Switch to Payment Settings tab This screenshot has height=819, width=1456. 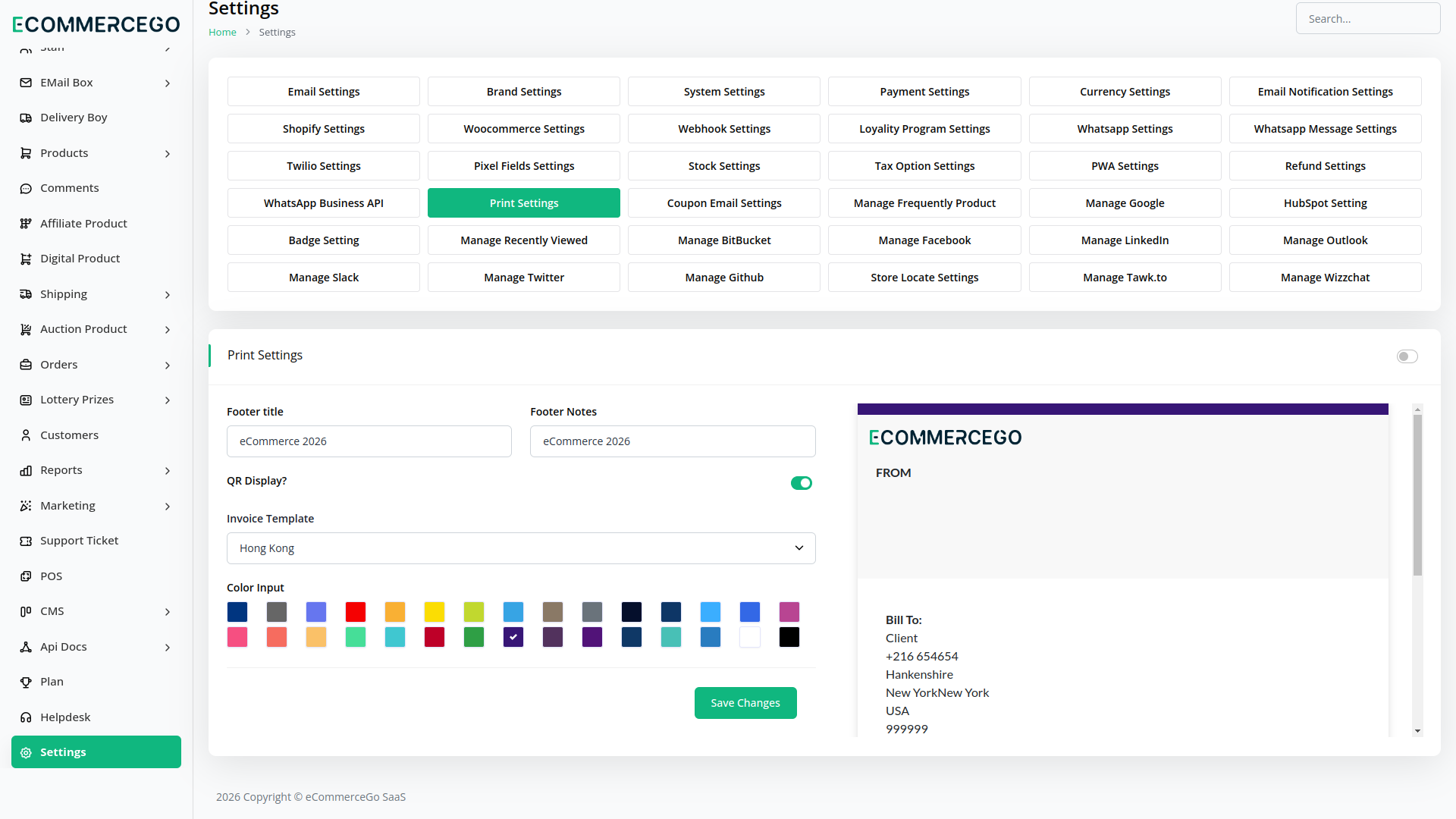coord(924,92)
